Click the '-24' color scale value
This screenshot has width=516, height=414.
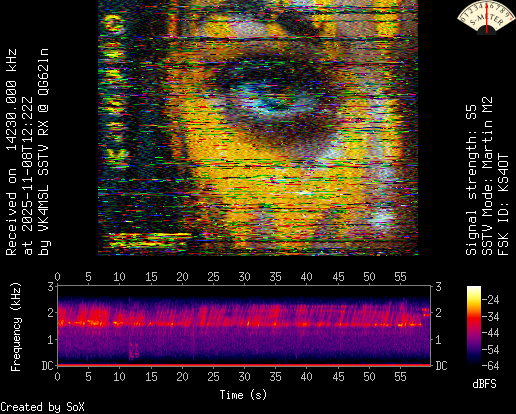pyautogui.click(x=491, y=300)
